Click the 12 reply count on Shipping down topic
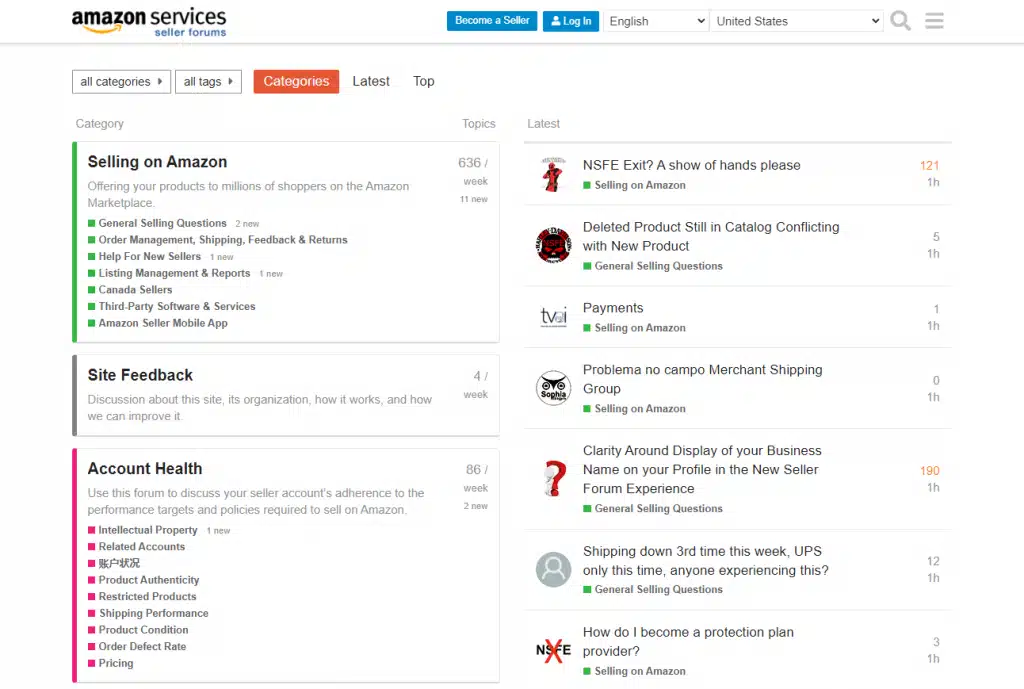 click(x=933, y=562)
